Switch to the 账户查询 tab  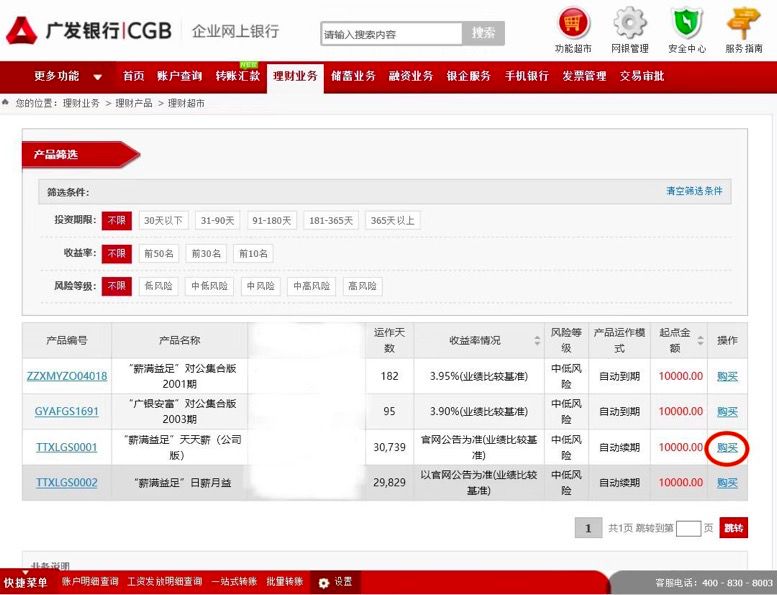click(x=179, y=76)
